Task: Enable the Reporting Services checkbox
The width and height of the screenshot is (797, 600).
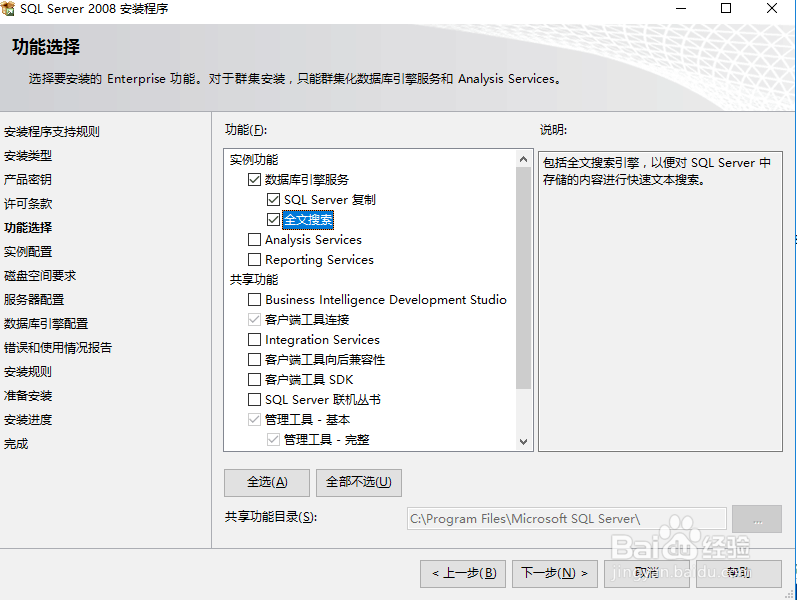Action: 254,259
